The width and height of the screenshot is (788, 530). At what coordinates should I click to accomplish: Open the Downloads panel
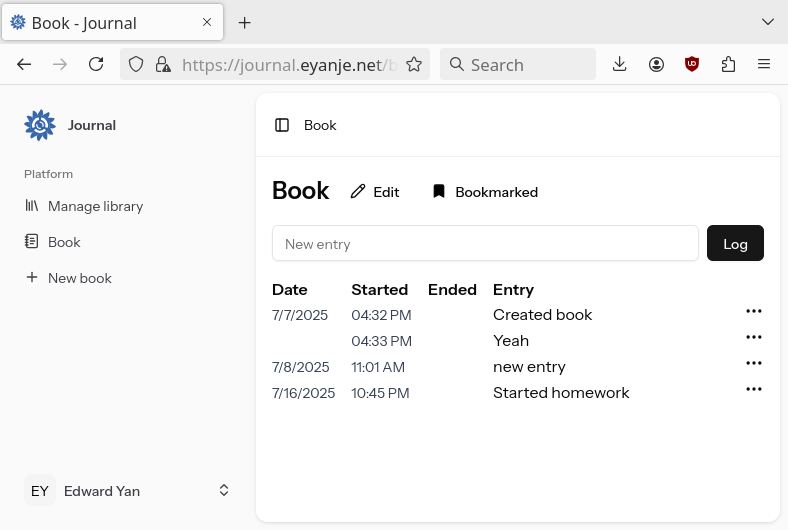[x=620, y=64]
